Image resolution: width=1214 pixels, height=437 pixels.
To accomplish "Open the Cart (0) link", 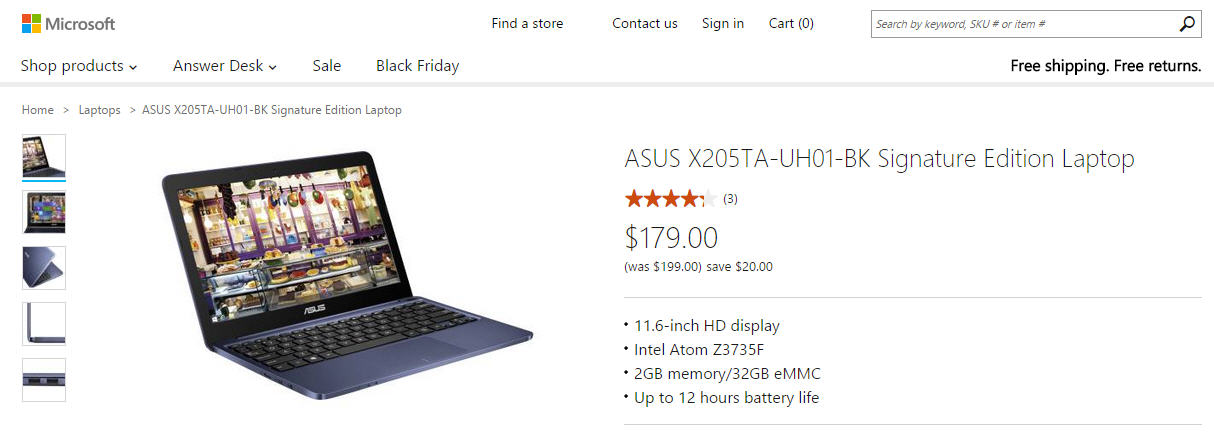I will coord(791,24).
